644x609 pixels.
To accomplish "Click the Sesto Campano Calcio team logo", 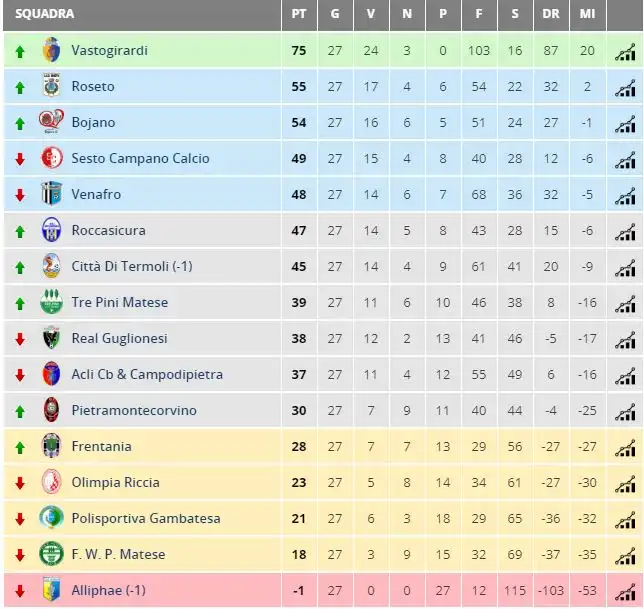I will tap(52, 158).
